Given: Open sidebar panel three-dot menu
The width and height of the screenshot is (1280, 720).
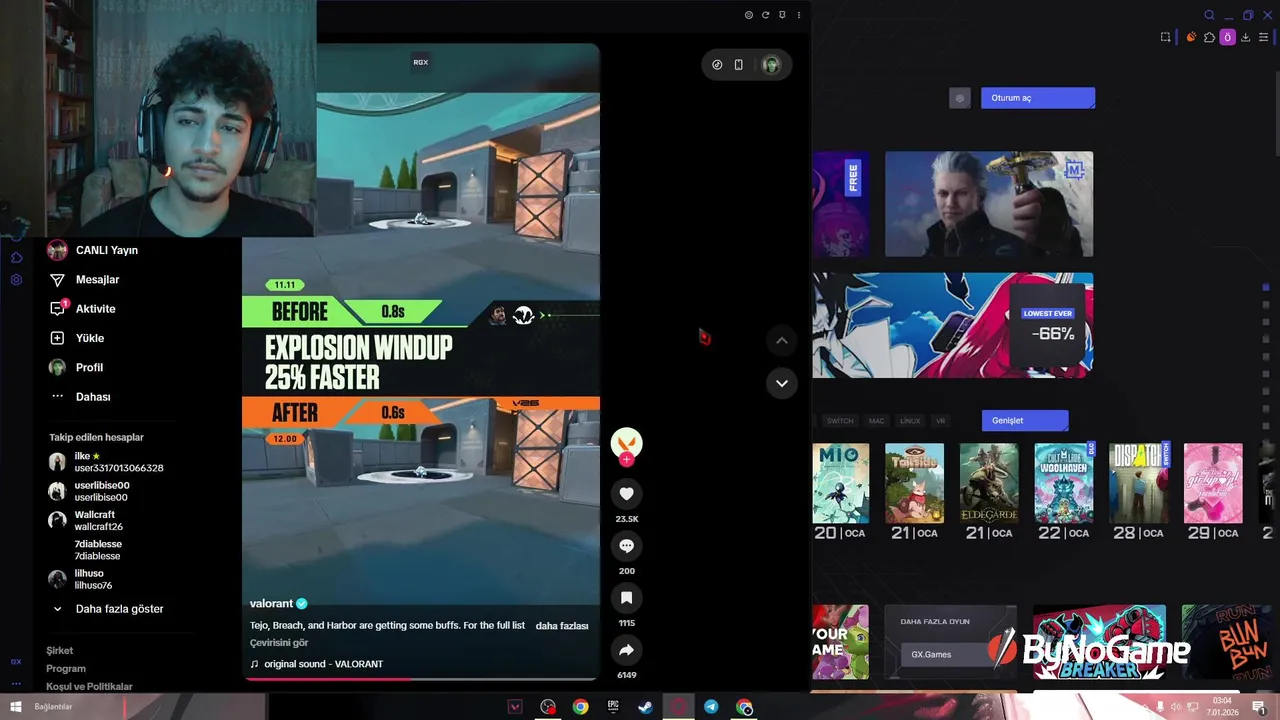Looking at the screenshot, I should 798,15.
